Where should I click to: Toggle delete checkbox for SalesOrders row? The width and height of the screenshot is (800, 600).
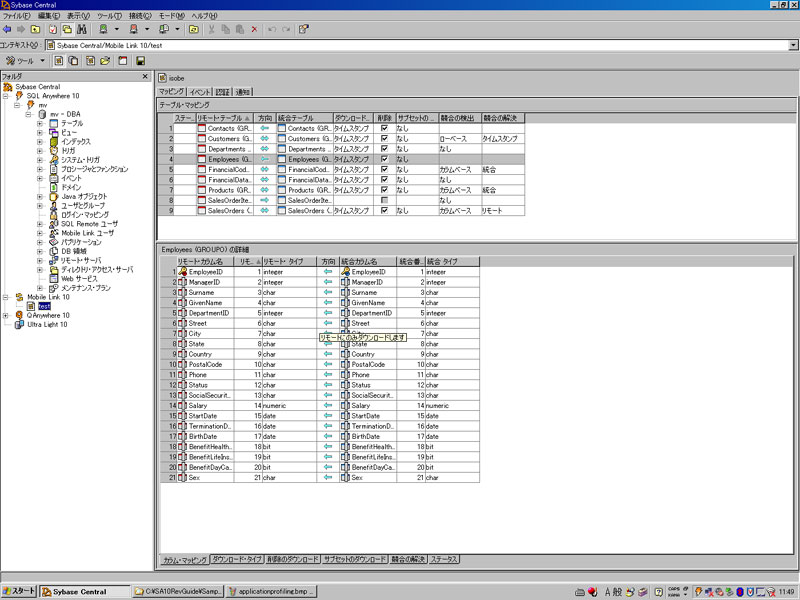[x=384, y=210]
